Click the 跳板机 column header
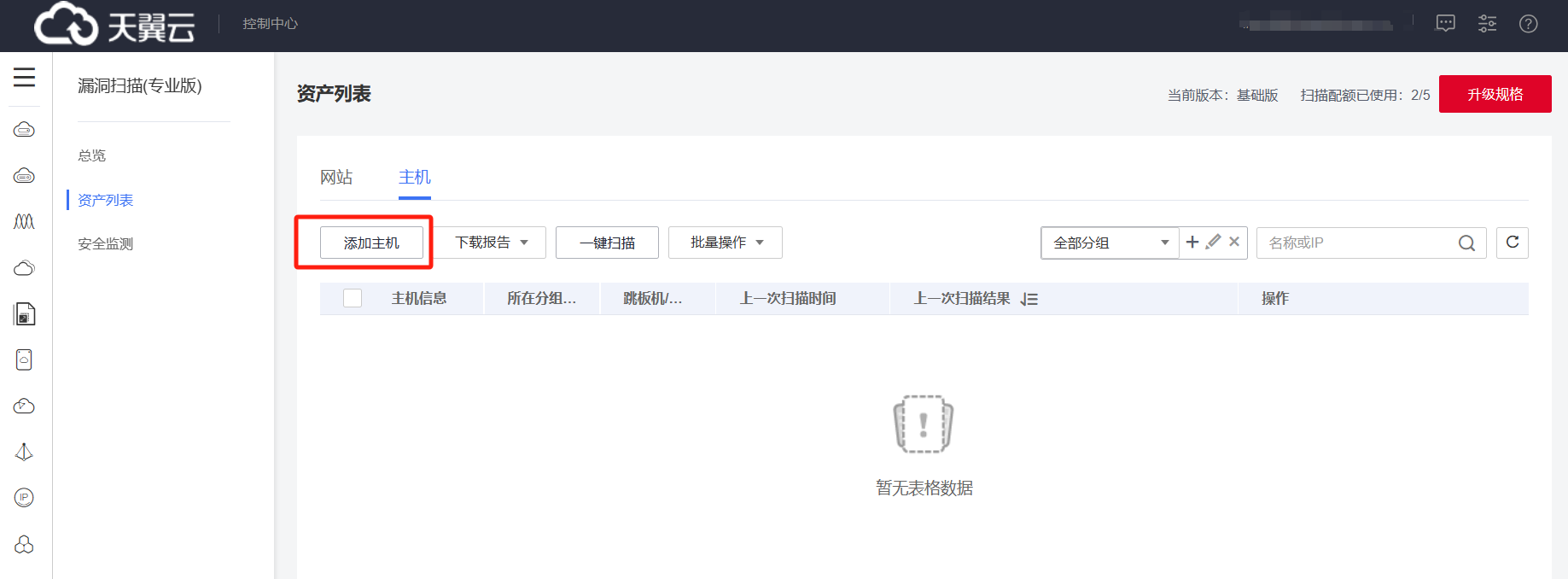The height and width of the screenshot is (579, 1568). 652,298
